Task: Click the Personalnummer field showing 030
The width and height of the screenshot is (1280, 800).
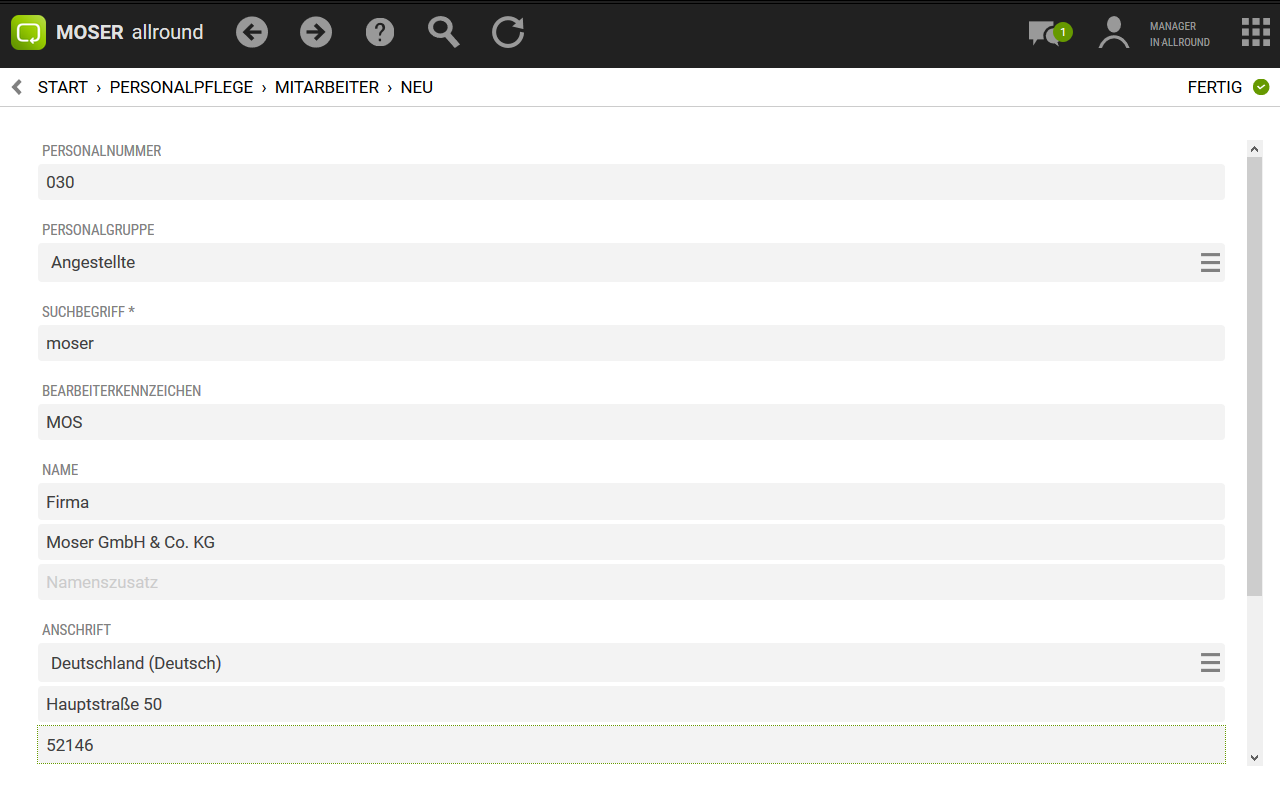Action: point(631,182)
